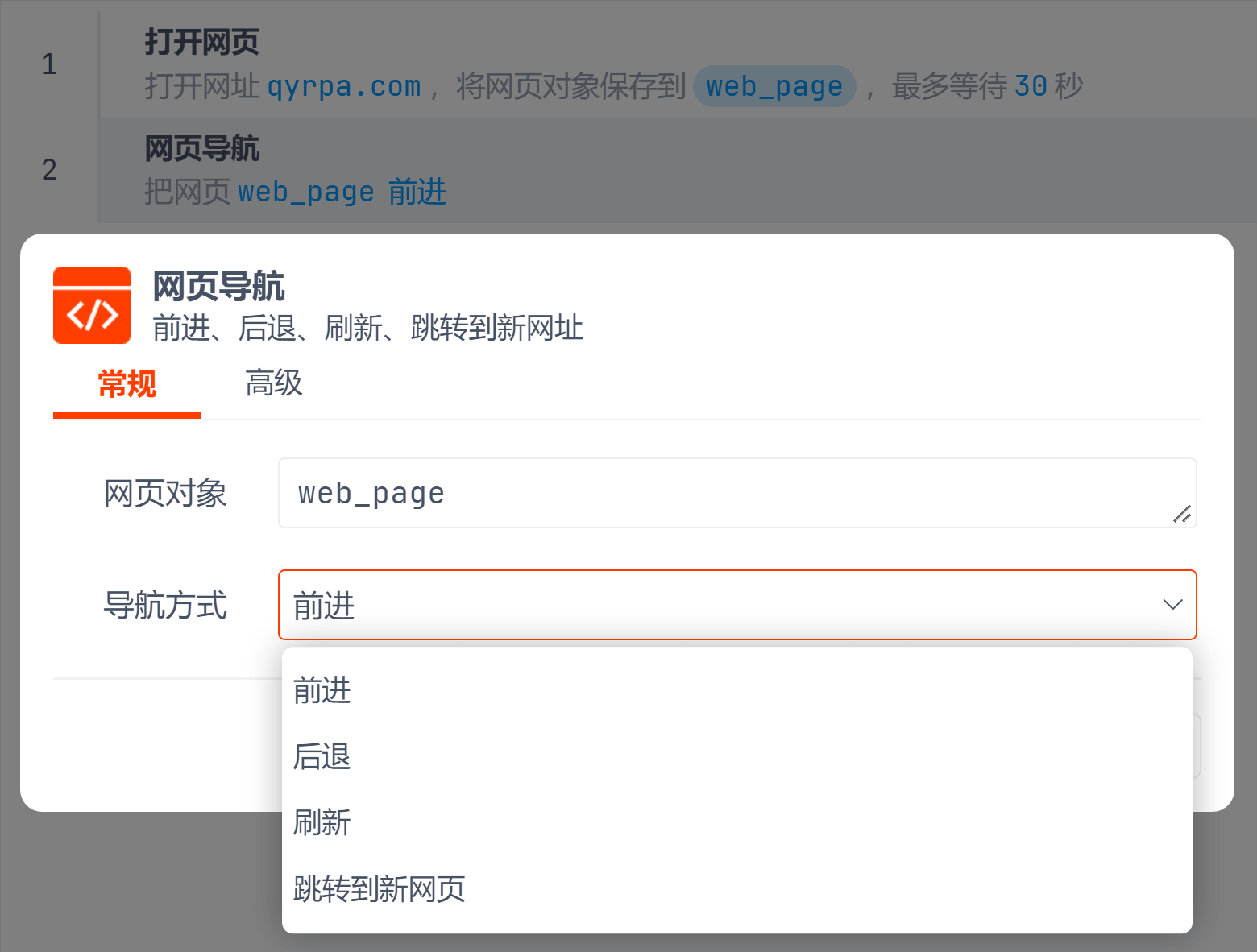
Task: Choose 前进 from the open dropdown list
Action: [x=322, y=691]
